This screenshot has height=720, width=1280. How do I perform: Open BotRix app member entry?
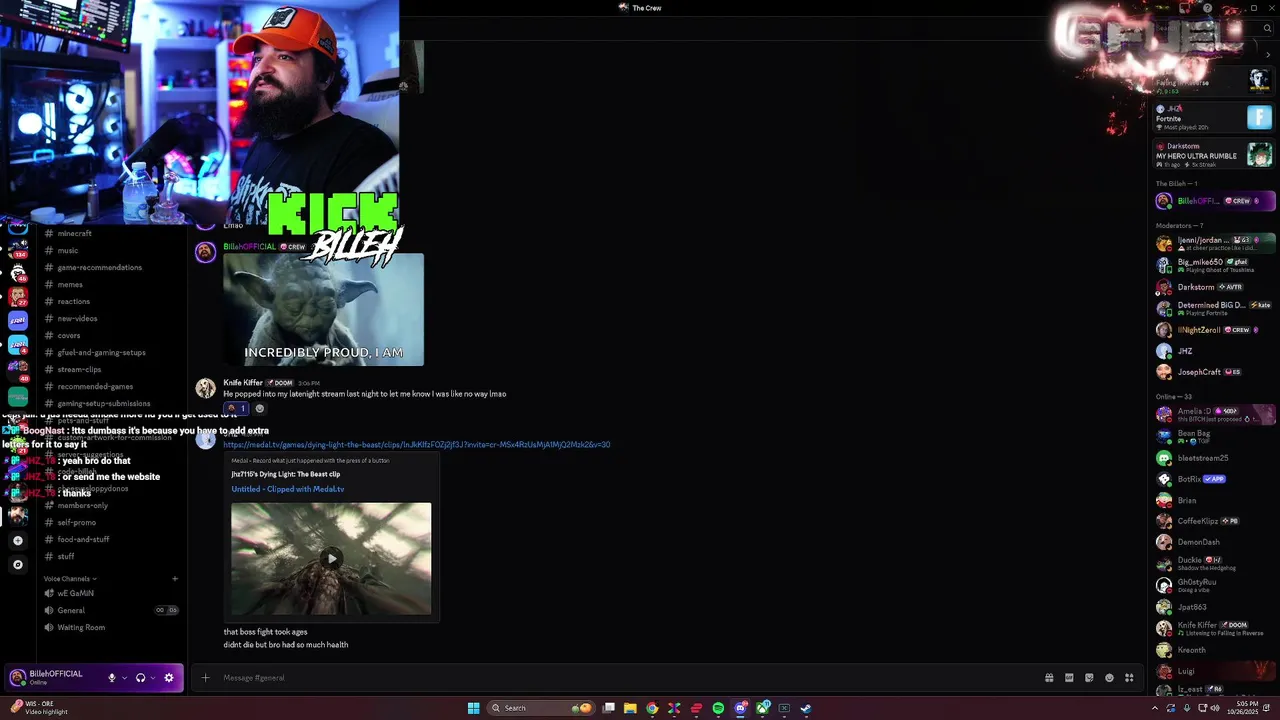(1214, 479)
